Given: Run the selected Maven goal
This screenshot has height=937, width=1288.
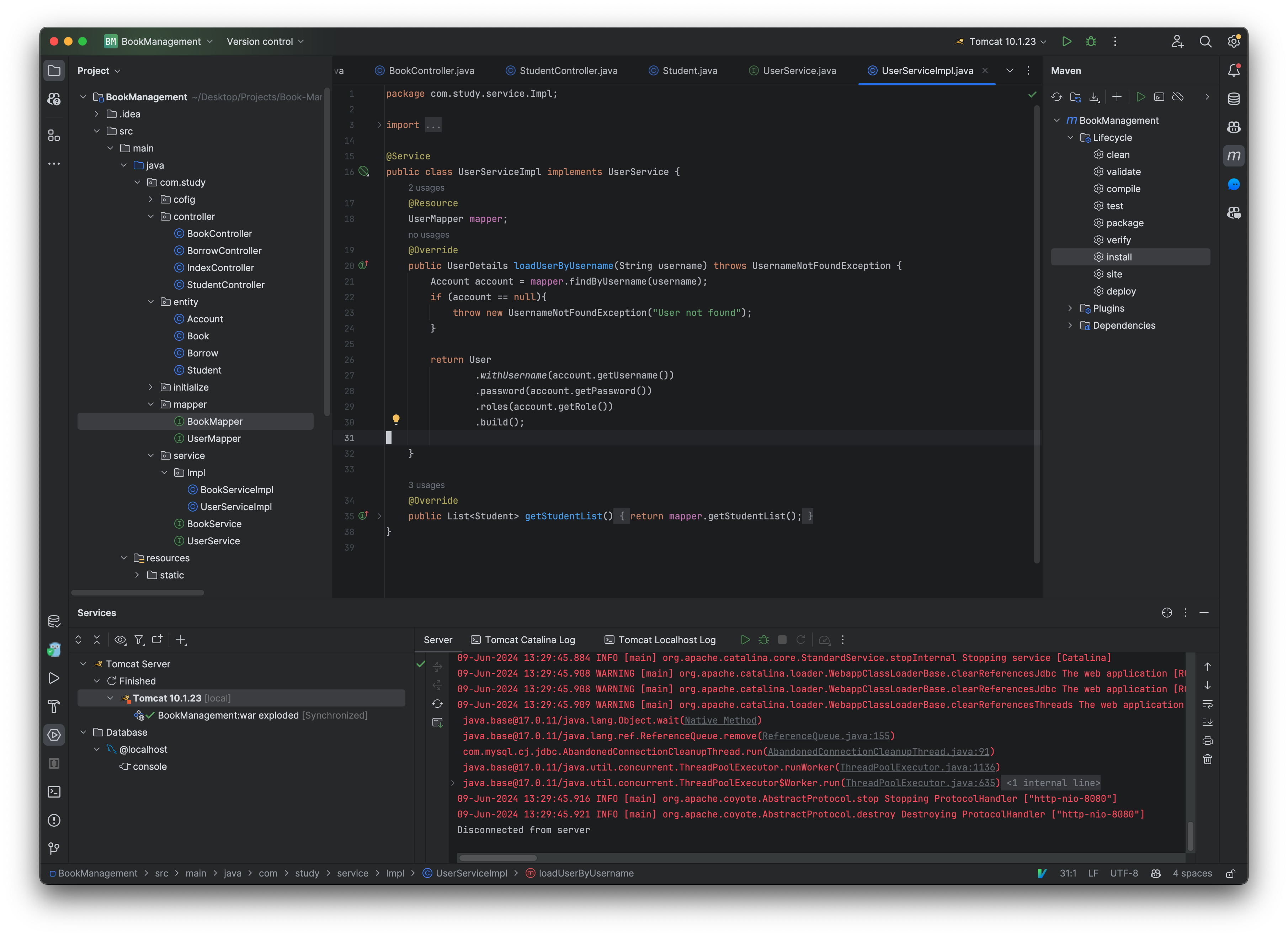Looking at the screenshot, I should pyautogui.click(x=1141, y=97).
